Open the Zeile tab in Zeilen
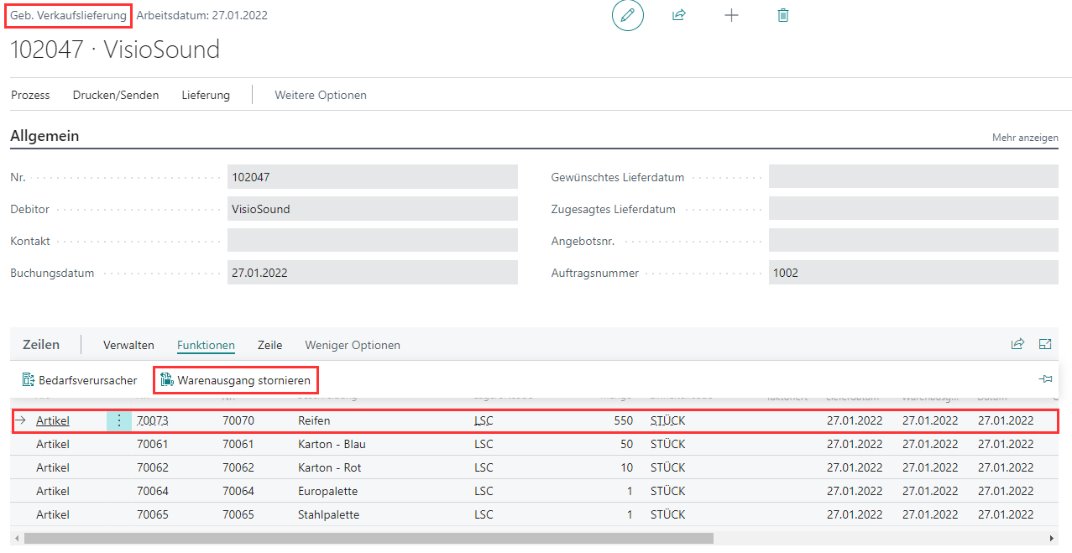1072x553 pixels. [269, 345]
